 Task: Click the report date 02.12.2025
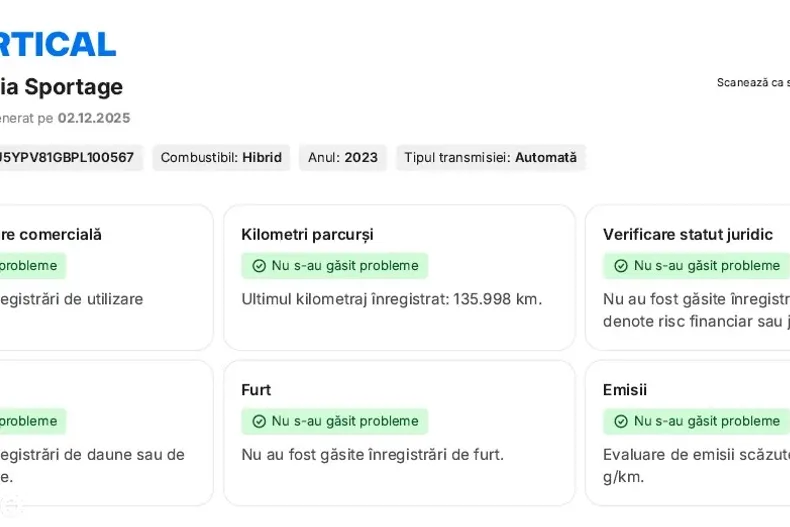(94, 118)
